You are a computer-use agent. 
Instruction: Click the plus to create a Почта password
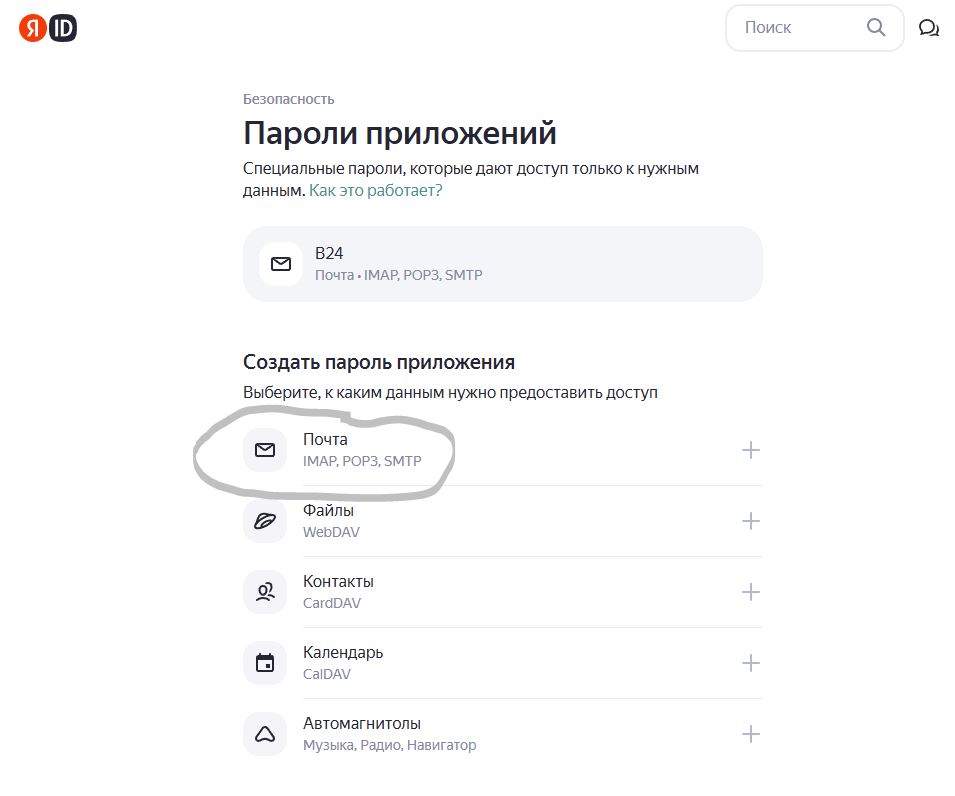tap(749, 450)
